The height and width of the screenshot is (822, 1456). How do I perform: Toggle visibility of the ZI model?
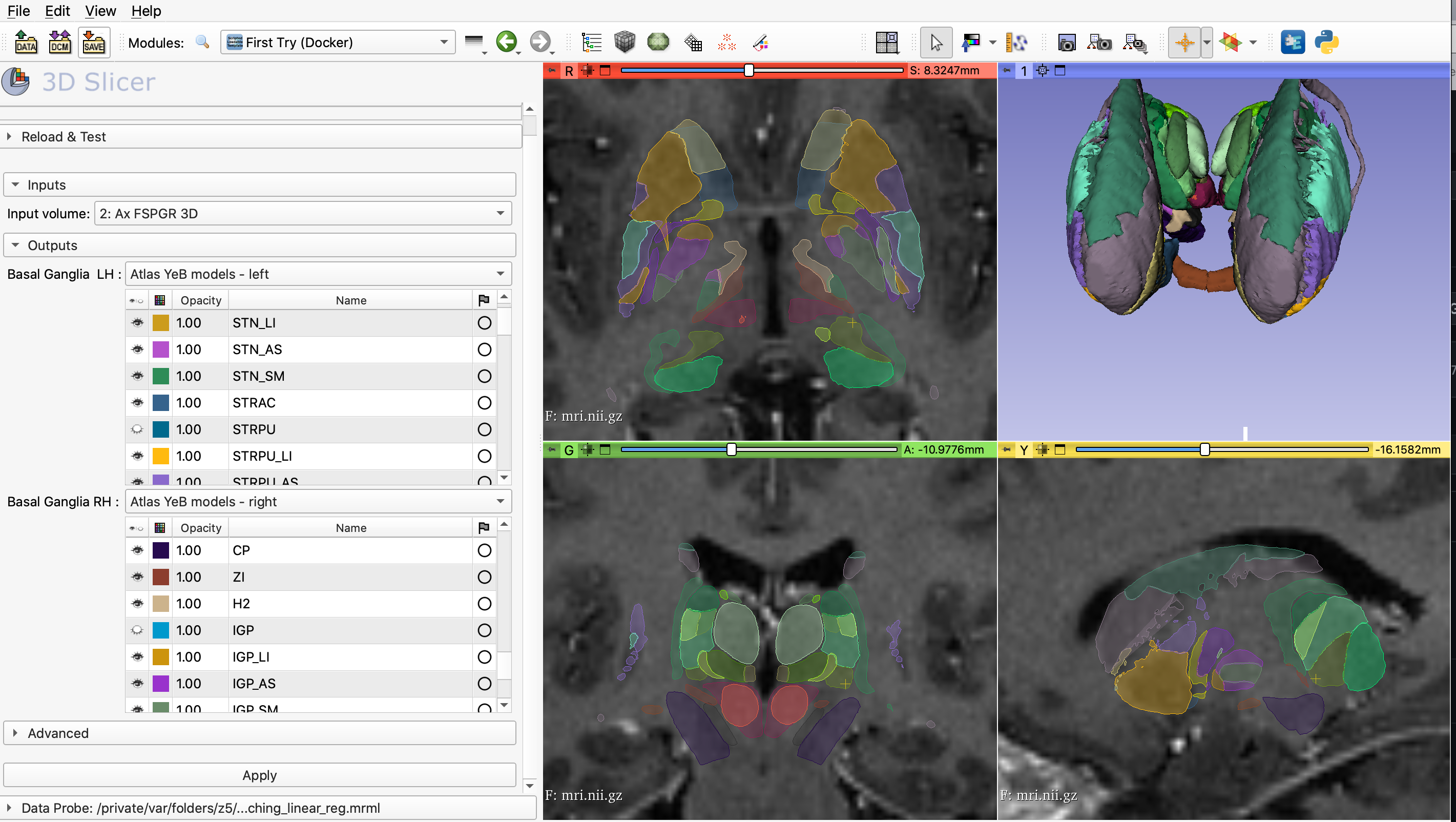(137, 577)
